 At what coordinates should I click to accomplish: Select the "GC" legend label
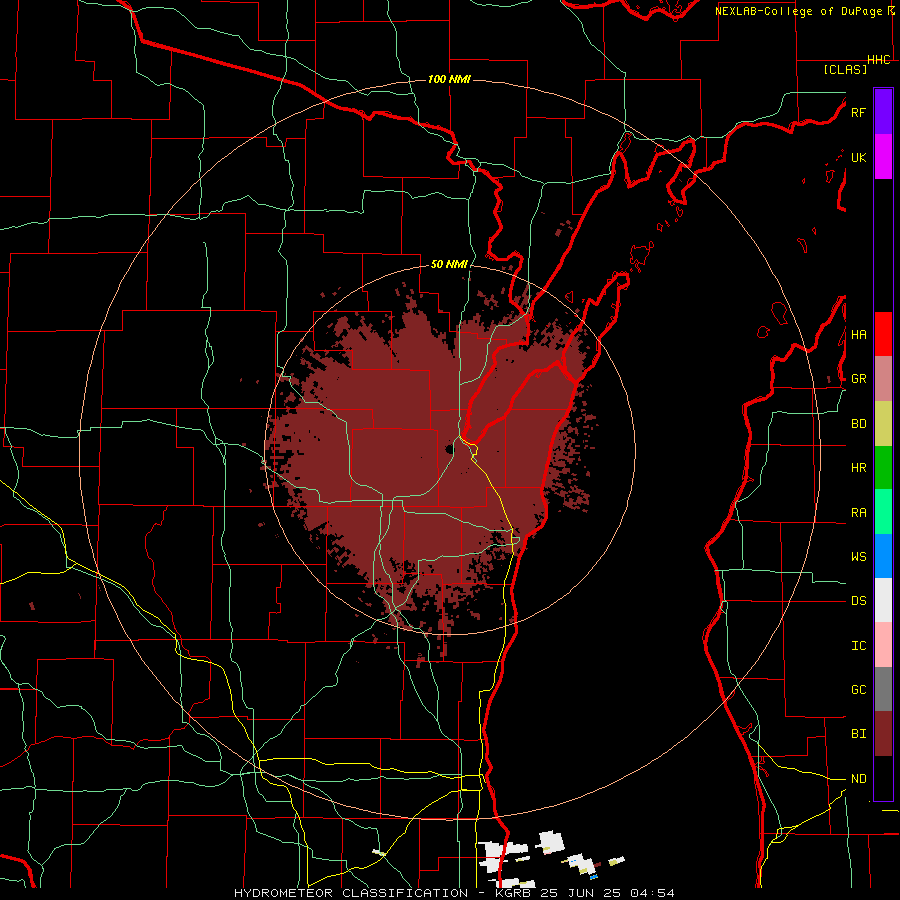coord(858,690)
